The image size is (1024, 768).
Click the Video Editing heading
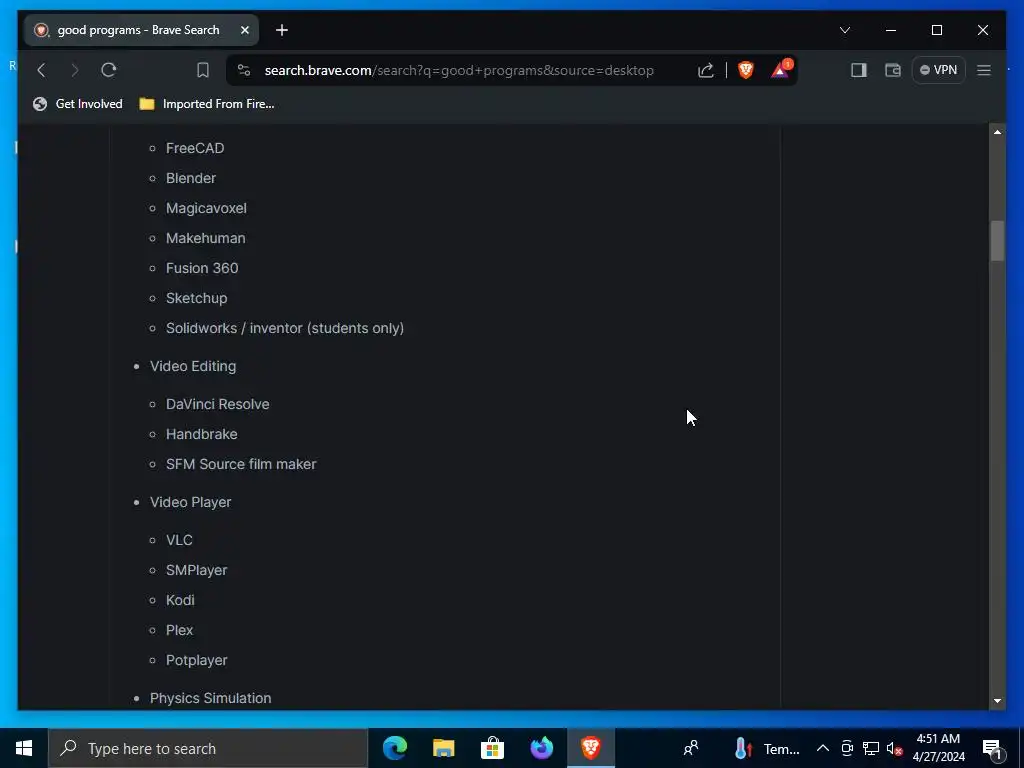[193, 366]
